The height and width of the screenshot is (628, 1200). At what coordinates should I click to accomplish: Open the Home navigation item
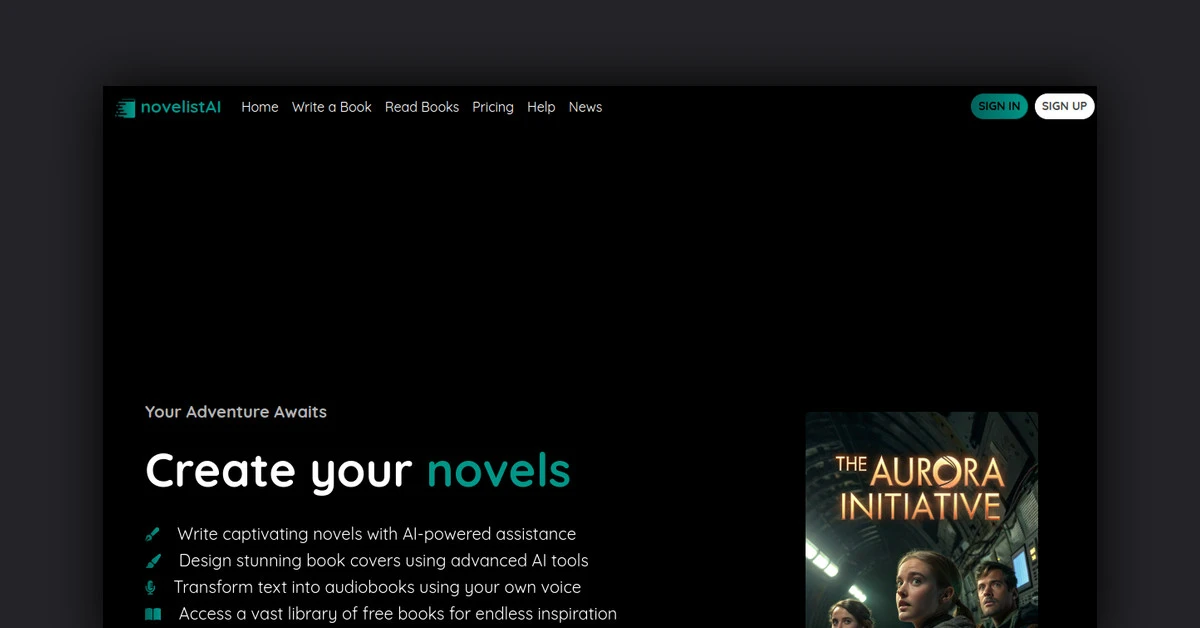[259, 107]
